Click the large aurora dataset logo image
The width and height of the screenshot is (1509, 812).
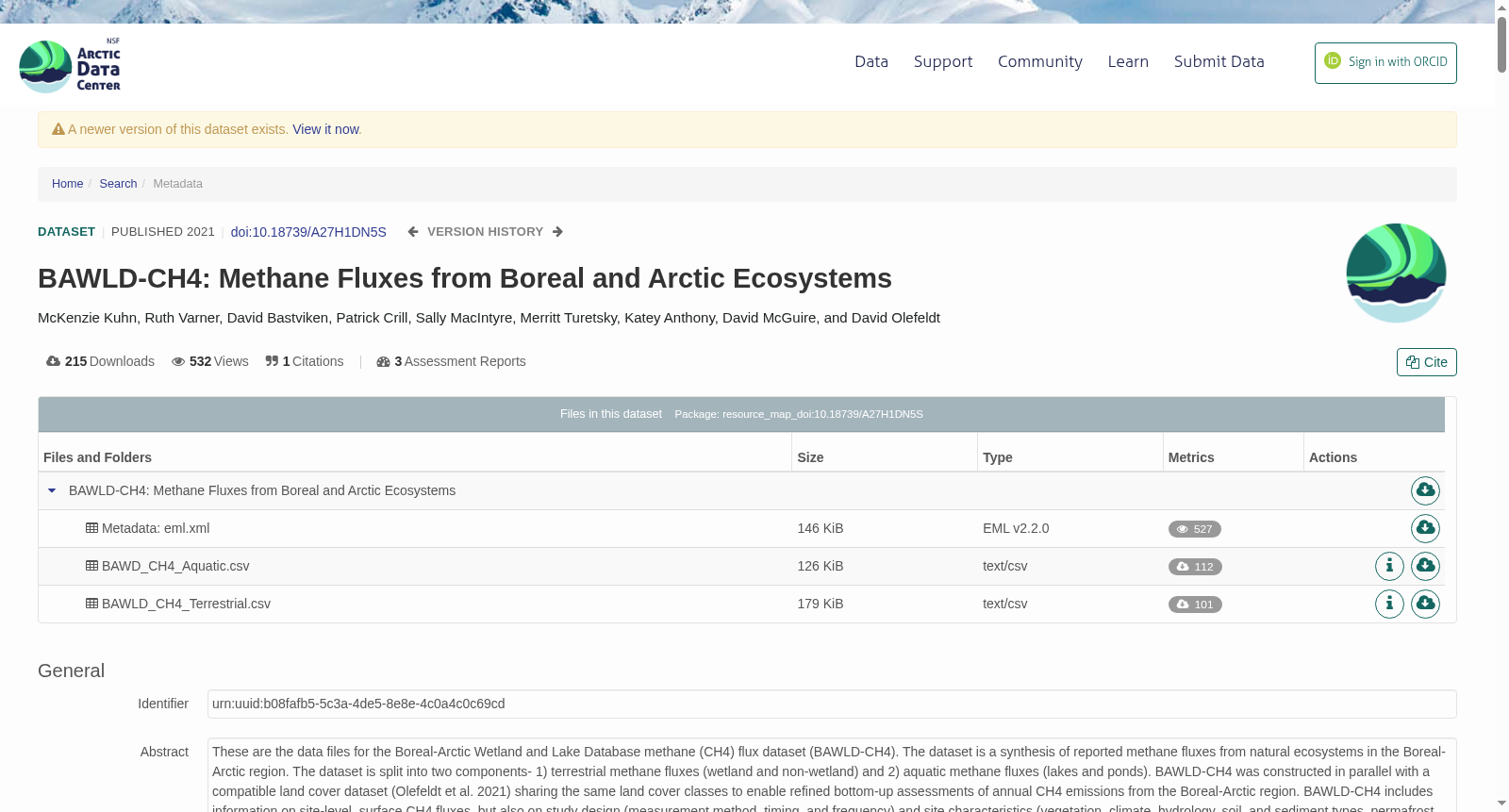tap(1396, 273)
